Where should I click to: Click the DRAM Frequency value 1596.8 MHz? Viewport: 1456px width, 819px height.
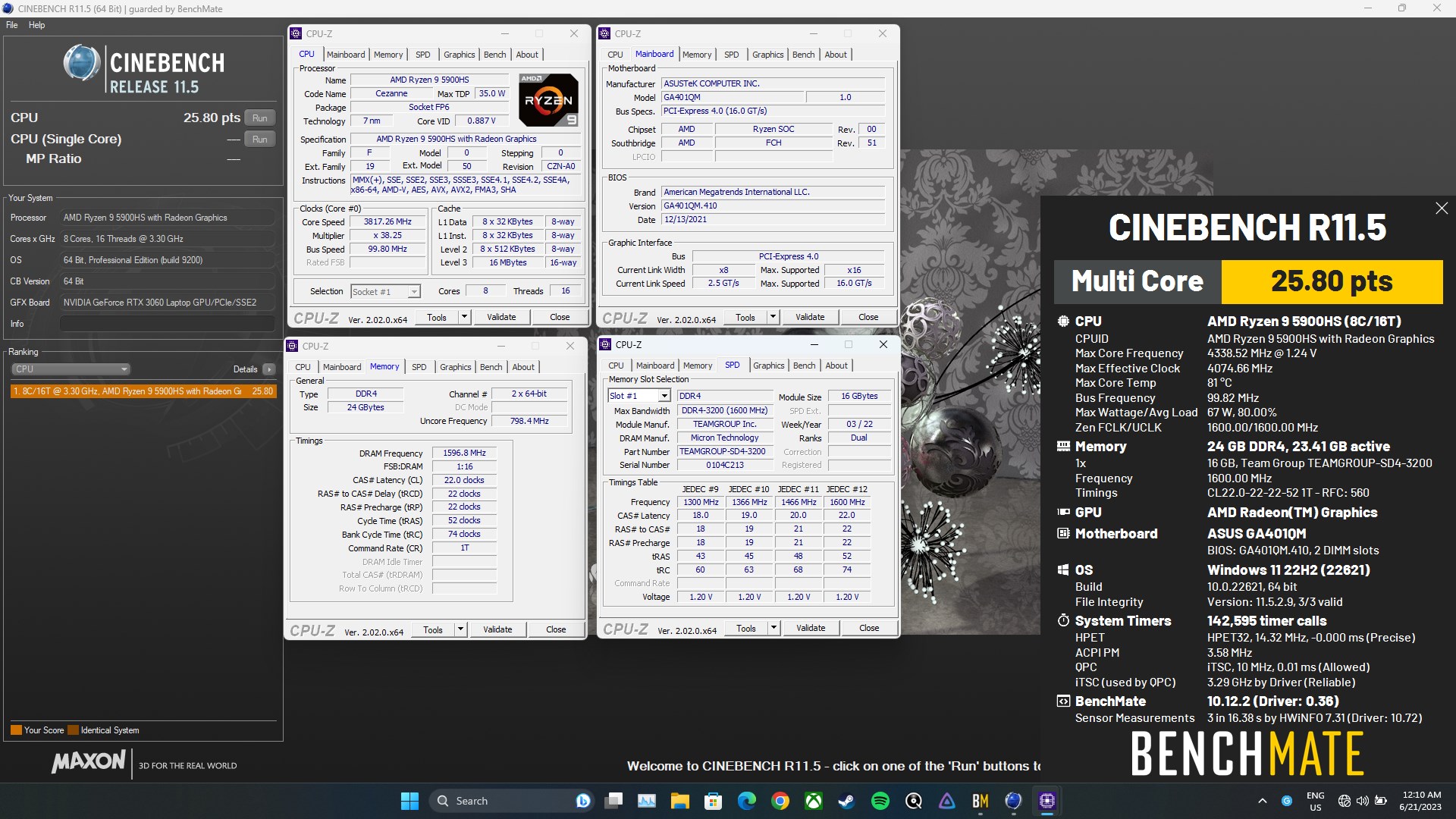[464, 453]
